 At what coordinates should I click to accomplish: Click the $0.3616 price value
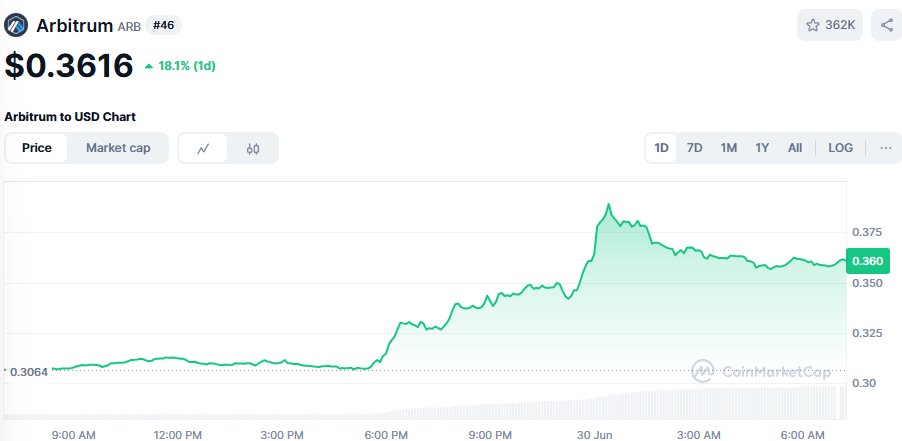click(69, 65)
